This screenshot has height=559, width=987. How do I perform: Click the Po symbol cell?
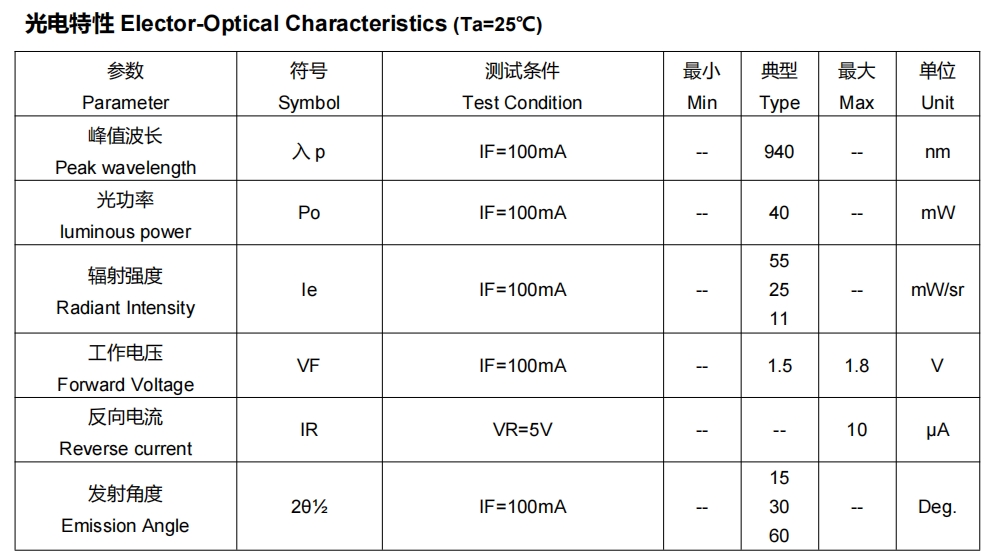pos(309,213)
